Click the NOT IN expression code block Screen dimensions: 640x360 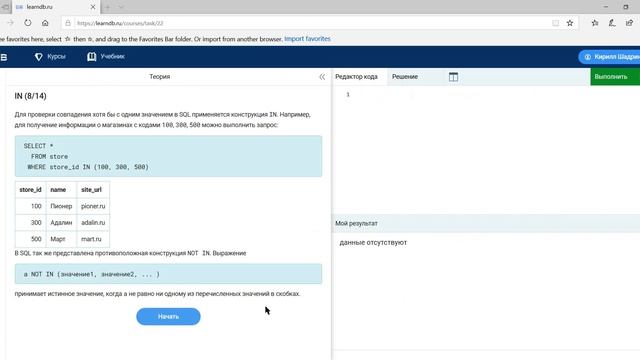(168, 274)
